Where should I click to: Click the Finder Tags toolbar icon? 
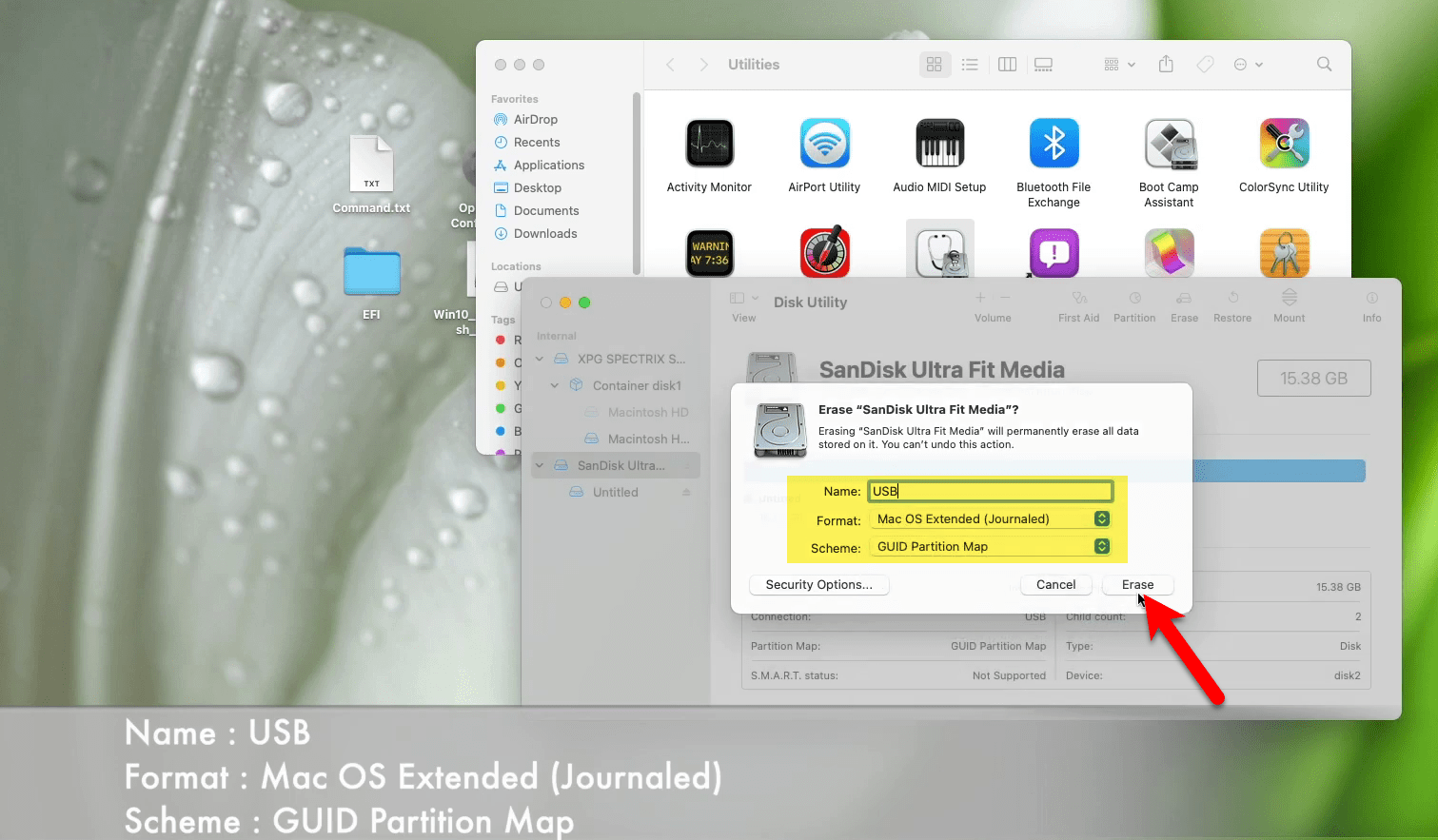1205,65
